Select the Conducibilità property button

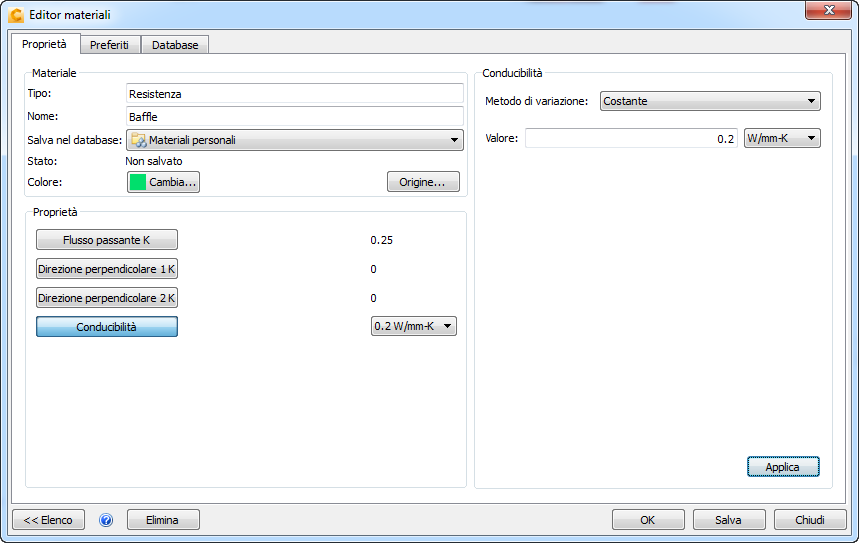(x=107, y=327)
